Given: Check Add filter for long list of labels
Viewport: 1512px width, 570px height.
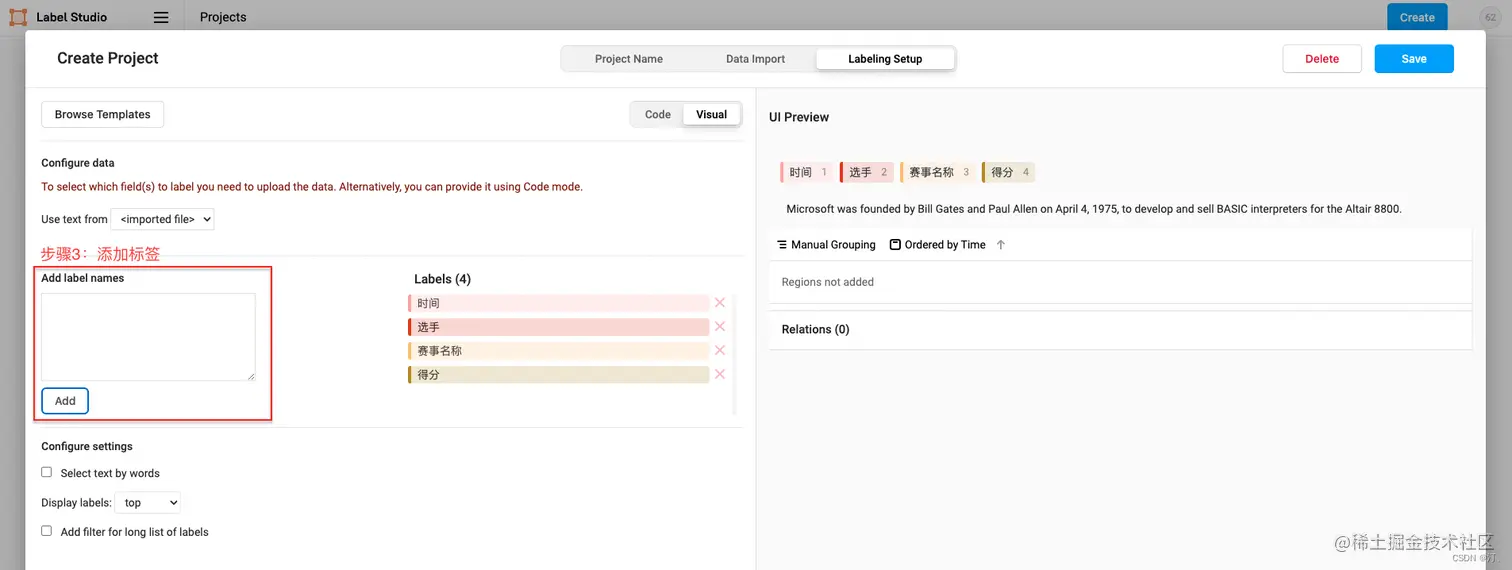Looking at the screenshot, I should 46,531.
